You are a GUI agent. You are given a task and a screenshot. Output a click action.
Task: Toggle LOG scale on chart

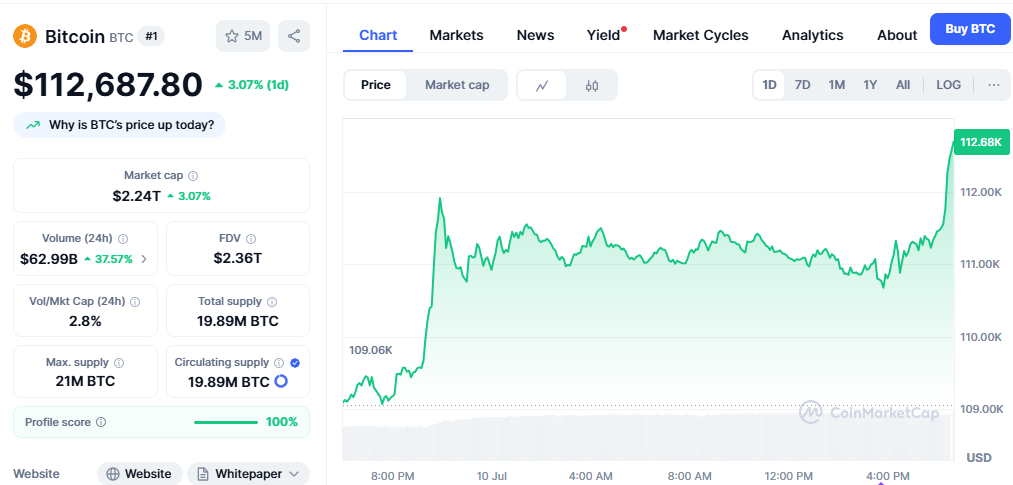[x=948, y=85]
